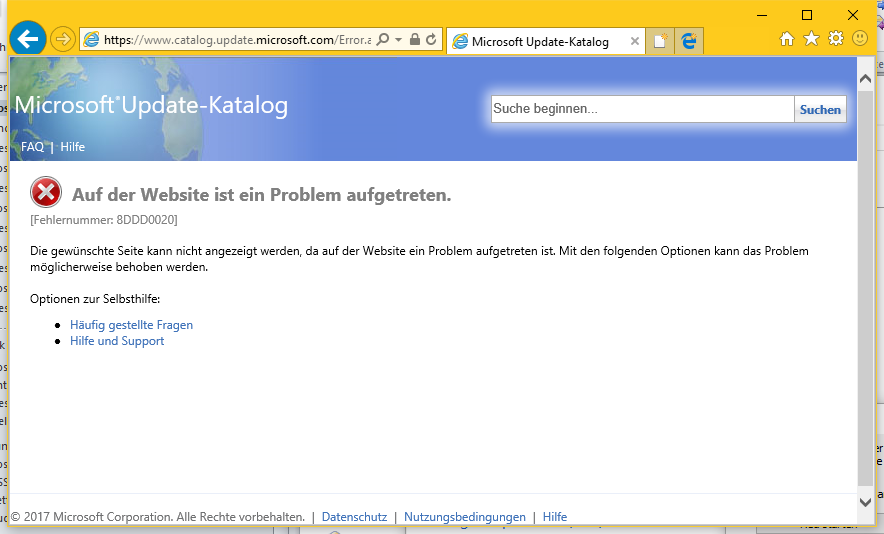Click the heading 'Auf der Website ist ein Problem aufgetreten.'
The image size is (884, 534).
(262, 195)
